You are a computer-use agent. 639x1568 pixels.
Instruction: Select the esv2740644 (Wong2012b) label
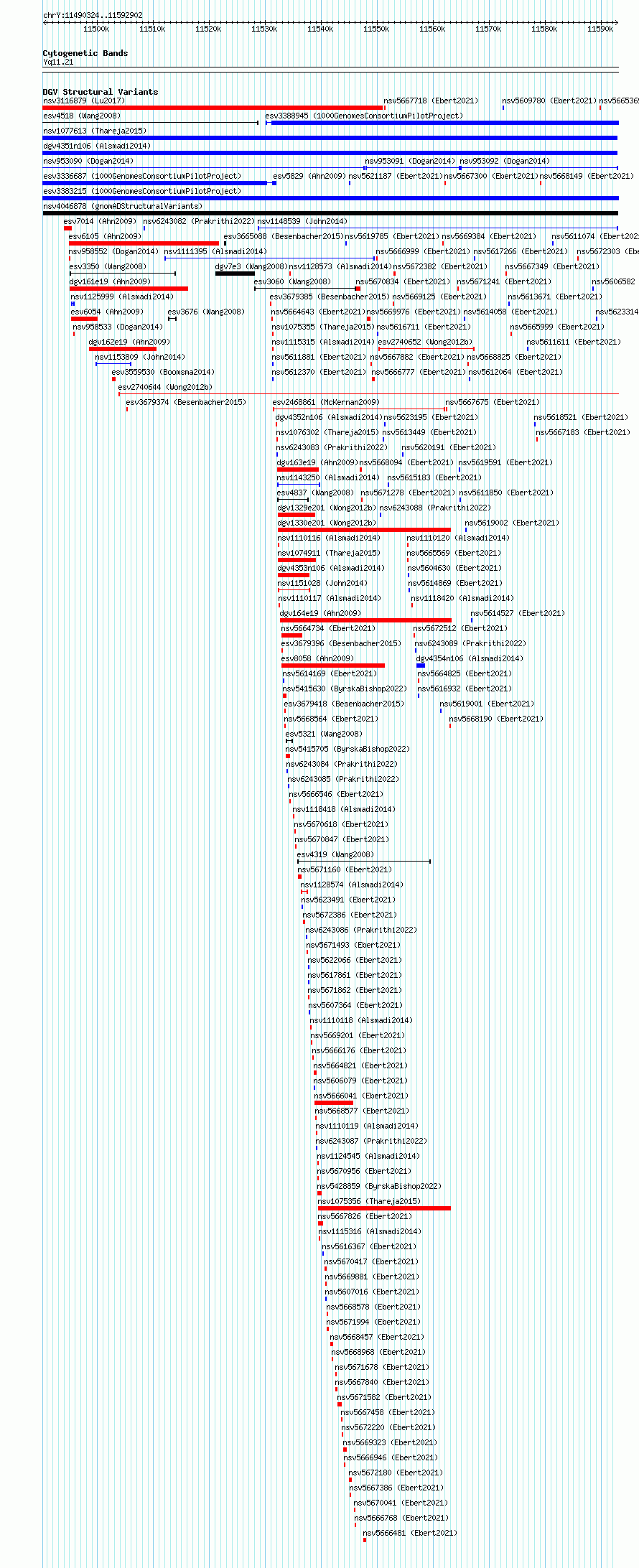click(x=165, y=387)
